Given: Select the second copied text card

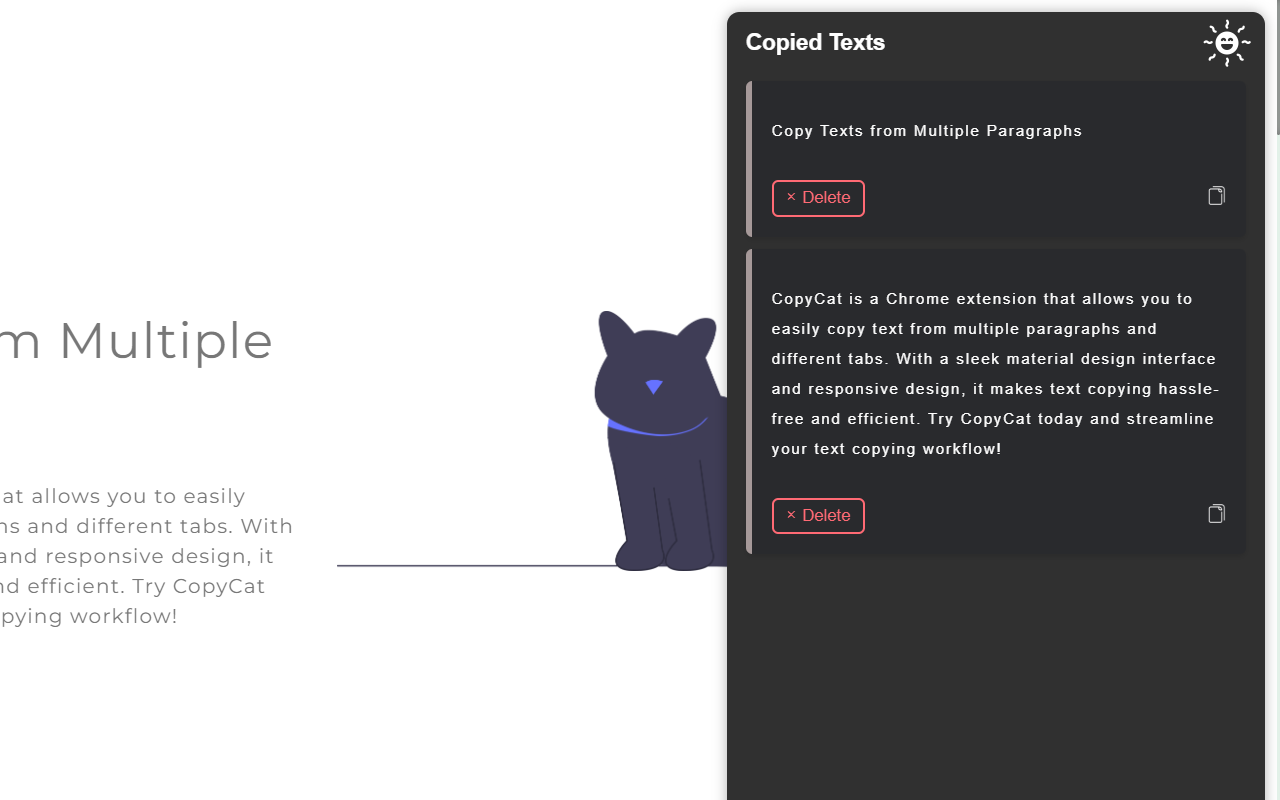Looking at the screenshot, I should [997, 400].
